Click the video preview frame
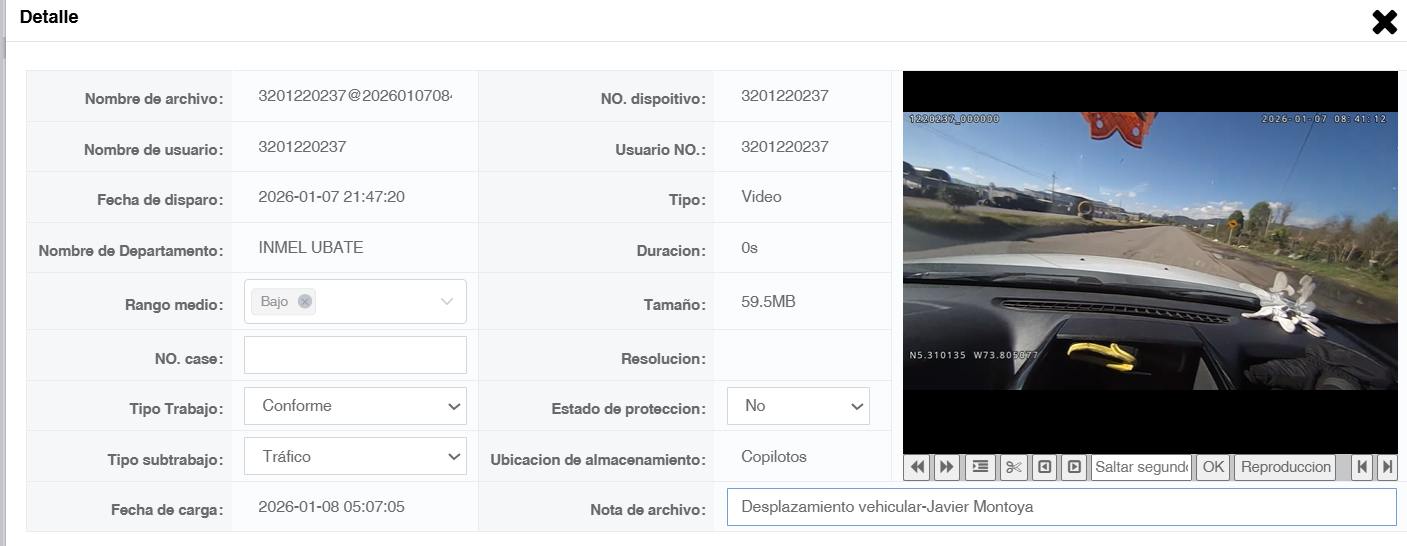1407x546 pixels. [1150, 262]
